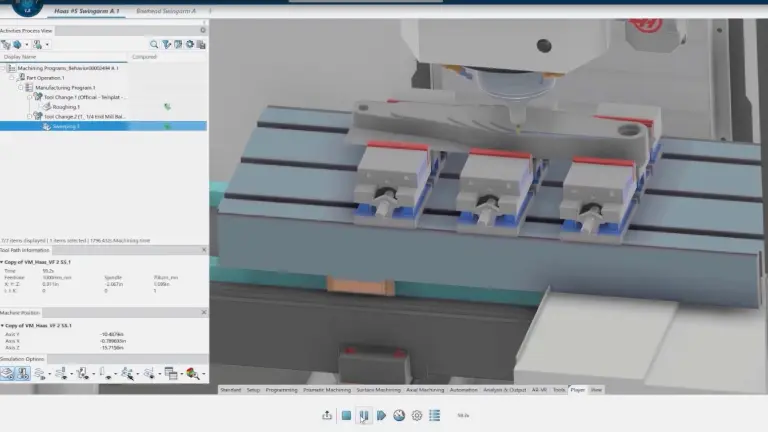This screenshot has width=768, height=432.
Task: Switch to the second Swingarm A tab
Action: [166, 11]
